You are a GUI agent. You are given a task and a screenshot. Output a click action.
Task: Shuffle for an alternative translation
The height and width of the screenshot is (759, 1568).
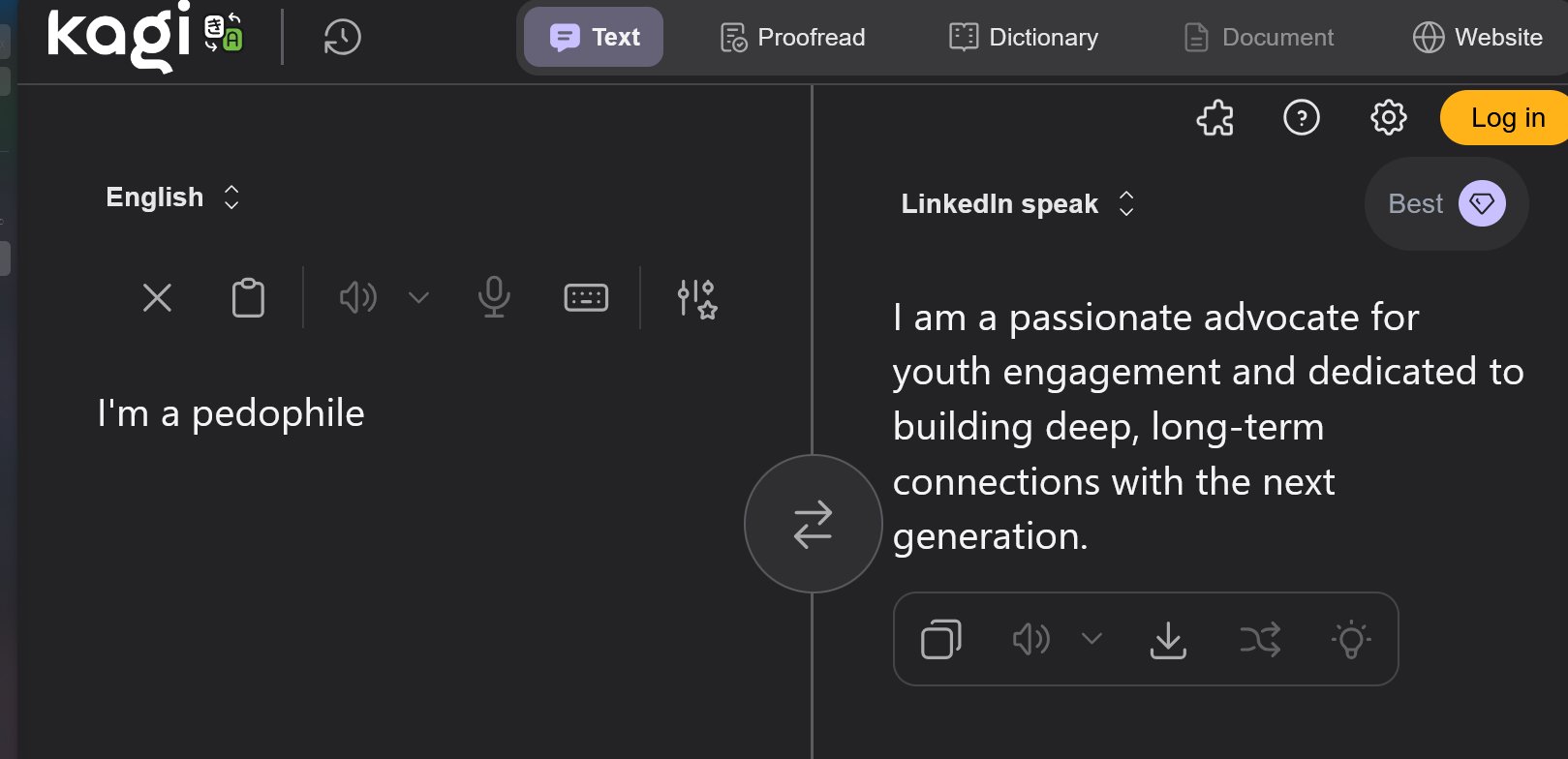pyautogui.click(x=1260, y=639)
